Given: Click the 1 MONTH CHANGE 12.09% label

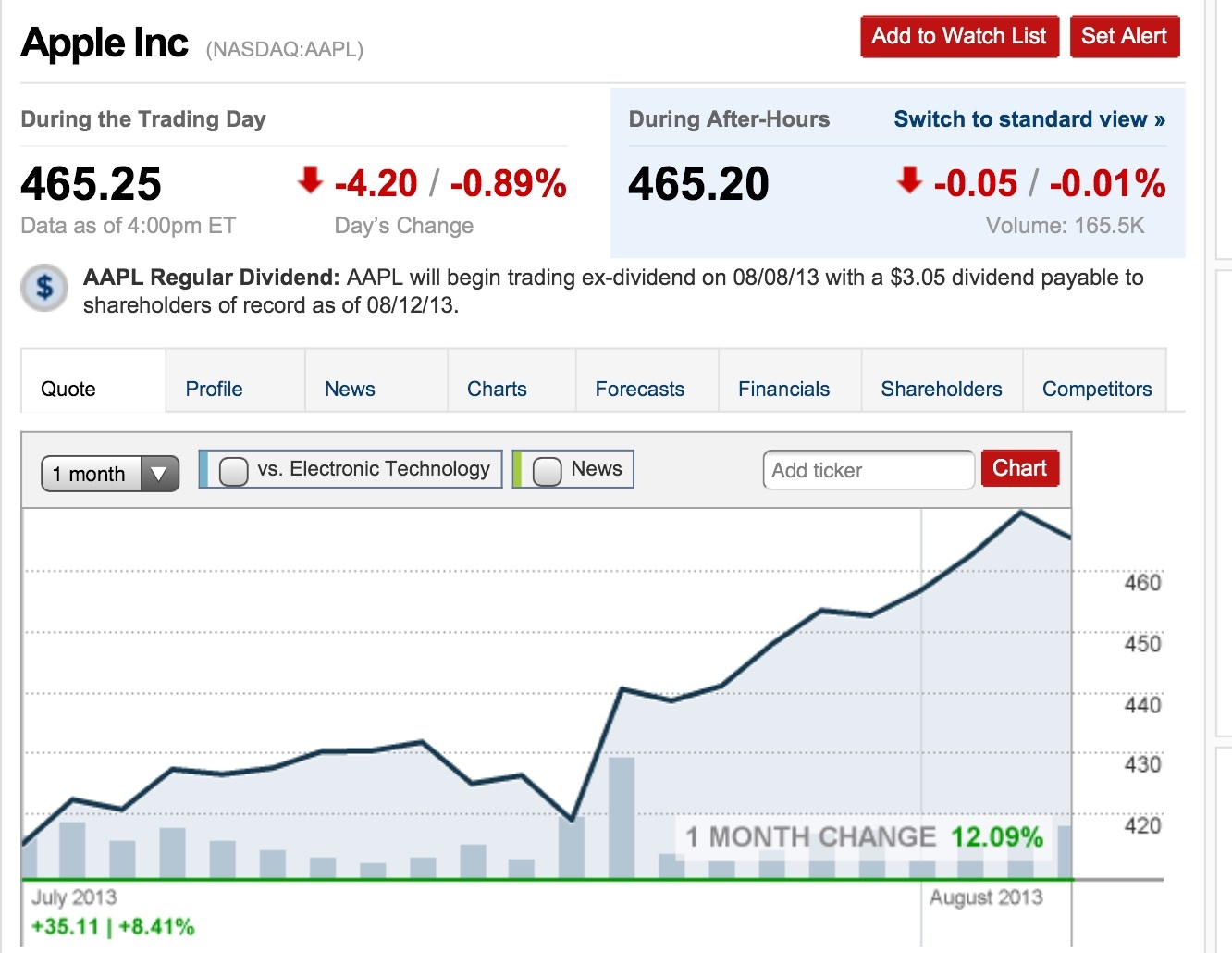Looking at the screenshot, I should (x=864, y=836).
